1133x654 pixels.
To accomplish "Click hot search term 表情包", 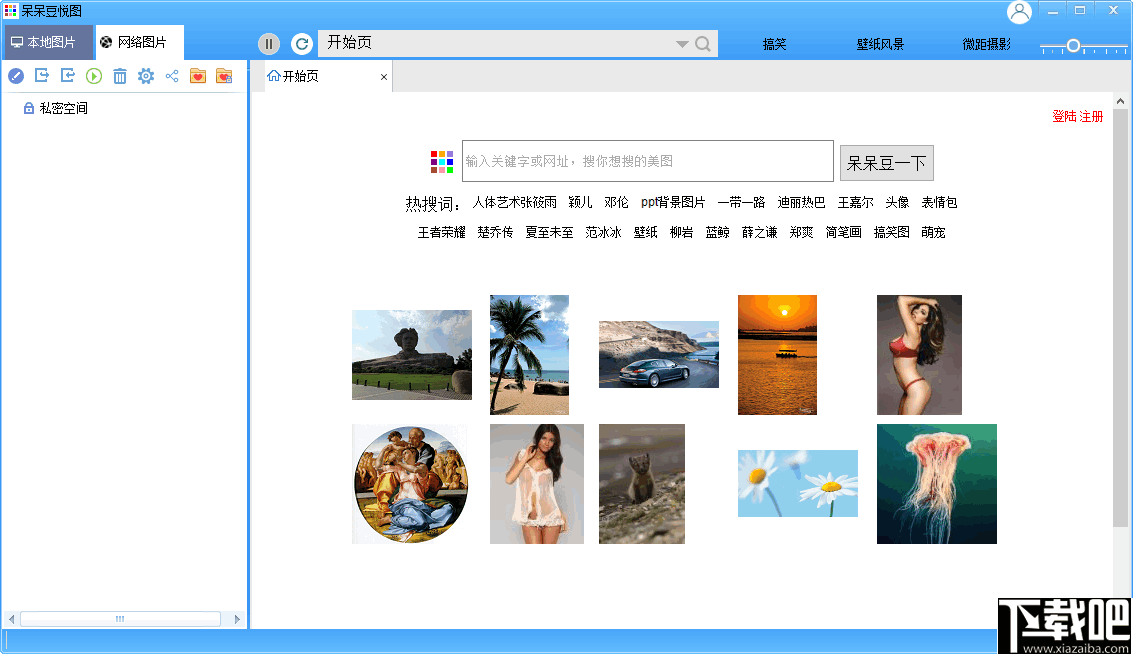I will coord(939,202).
